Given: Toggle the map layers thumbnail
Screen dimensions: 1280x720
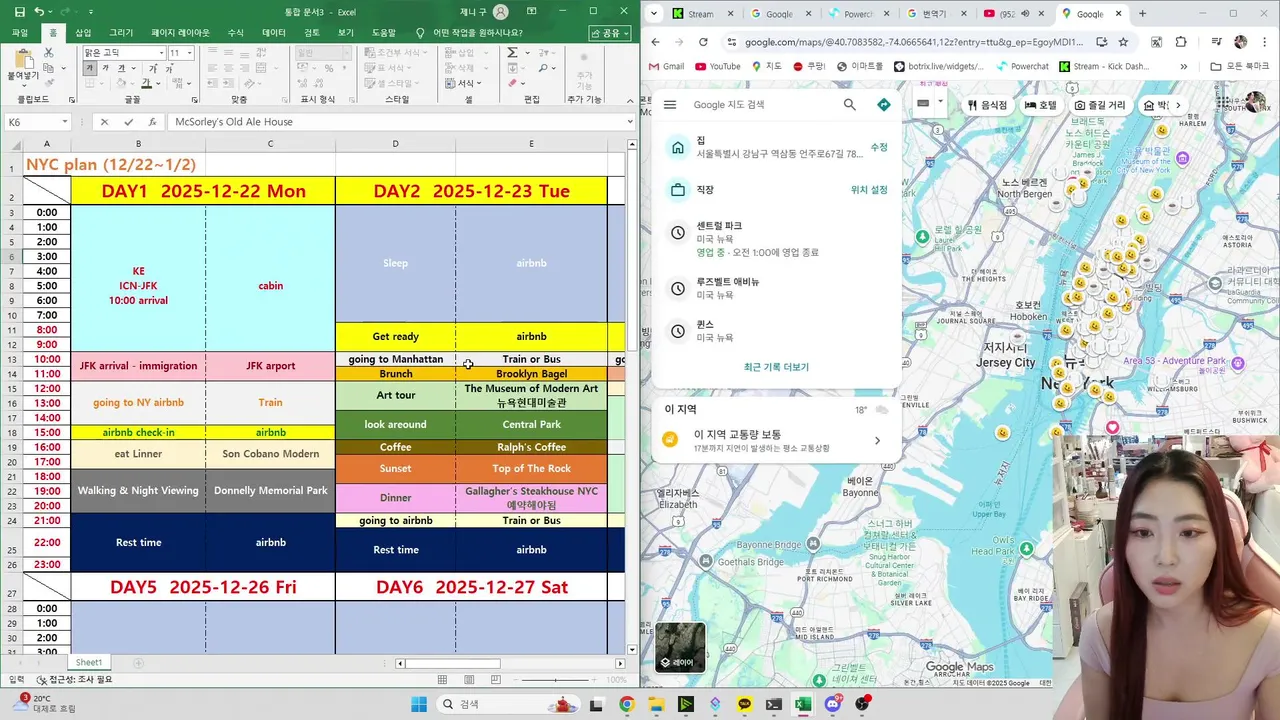Looking at the screenshot, I should point(680,647).
